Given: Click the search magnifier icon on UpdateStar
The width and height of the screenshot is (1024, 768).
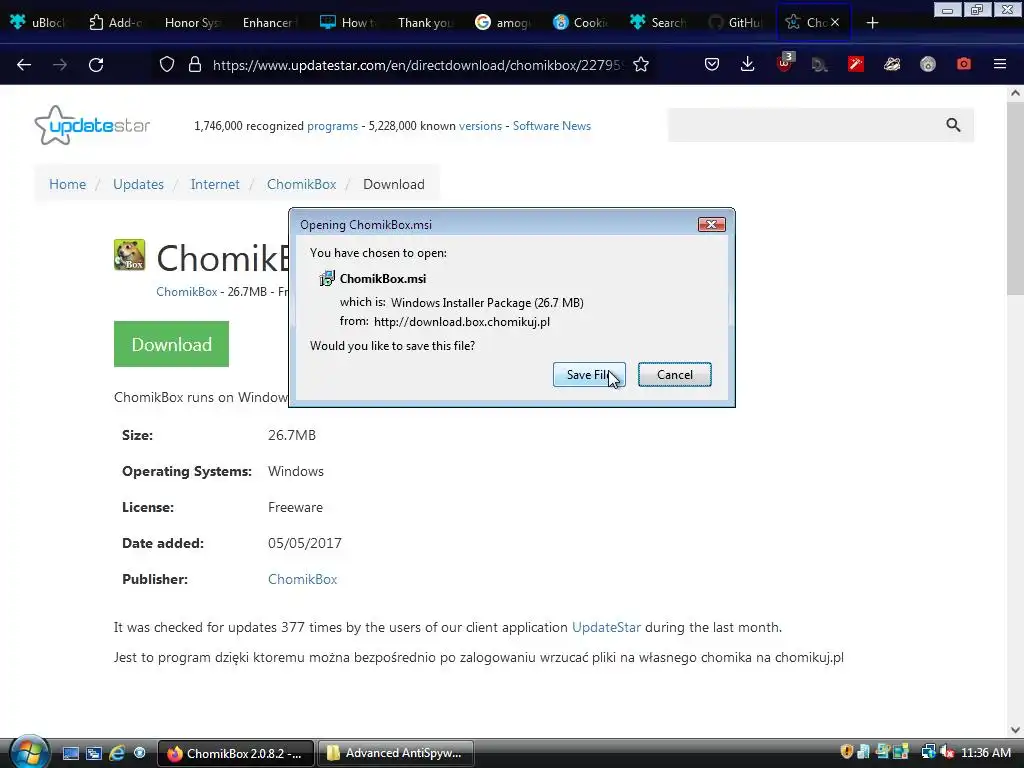Looking at the screenshot, I should [953, 125].
